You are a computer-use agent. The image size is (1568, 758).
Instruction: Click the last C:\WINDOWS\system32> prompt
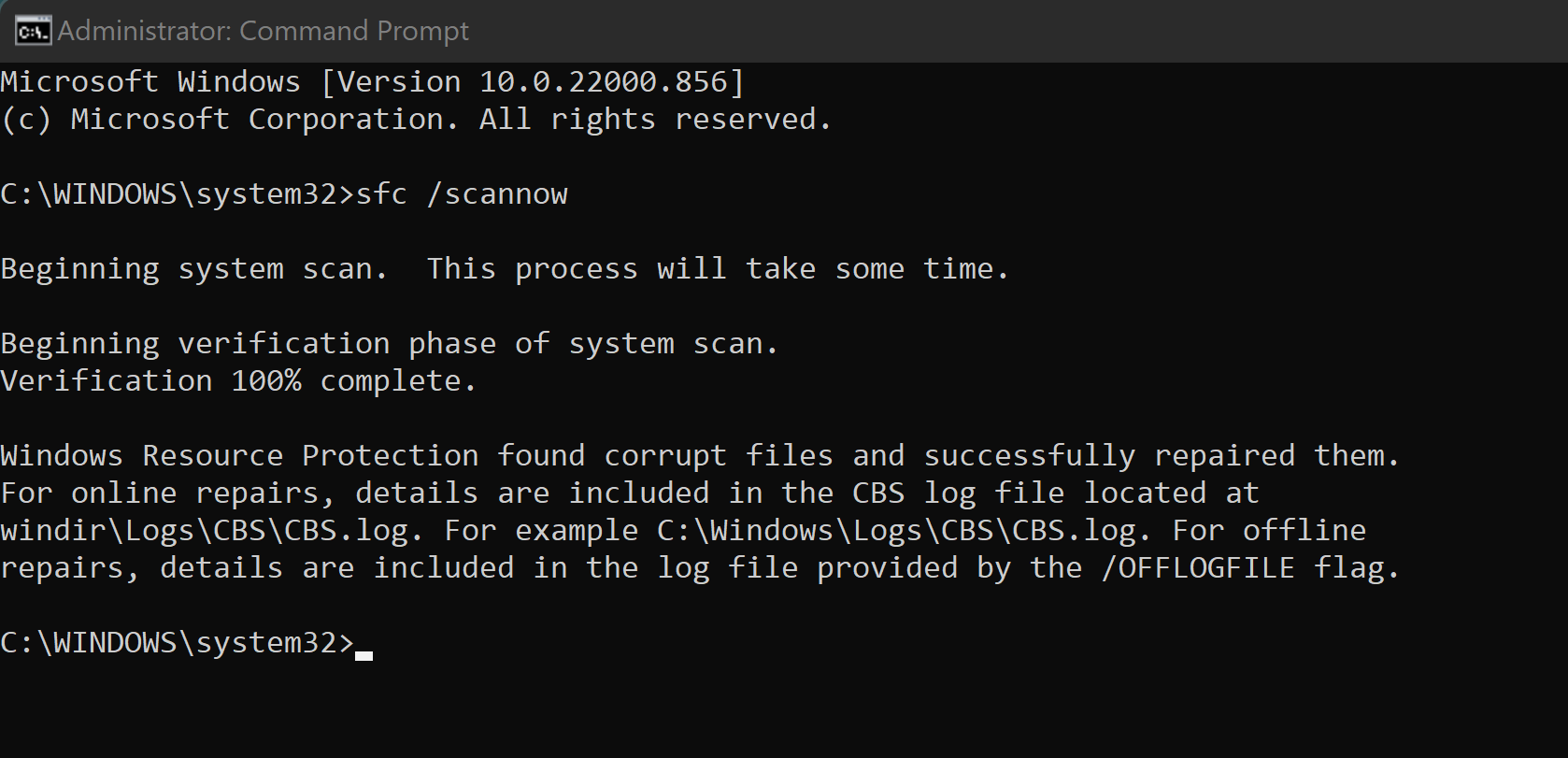[178, 643]
